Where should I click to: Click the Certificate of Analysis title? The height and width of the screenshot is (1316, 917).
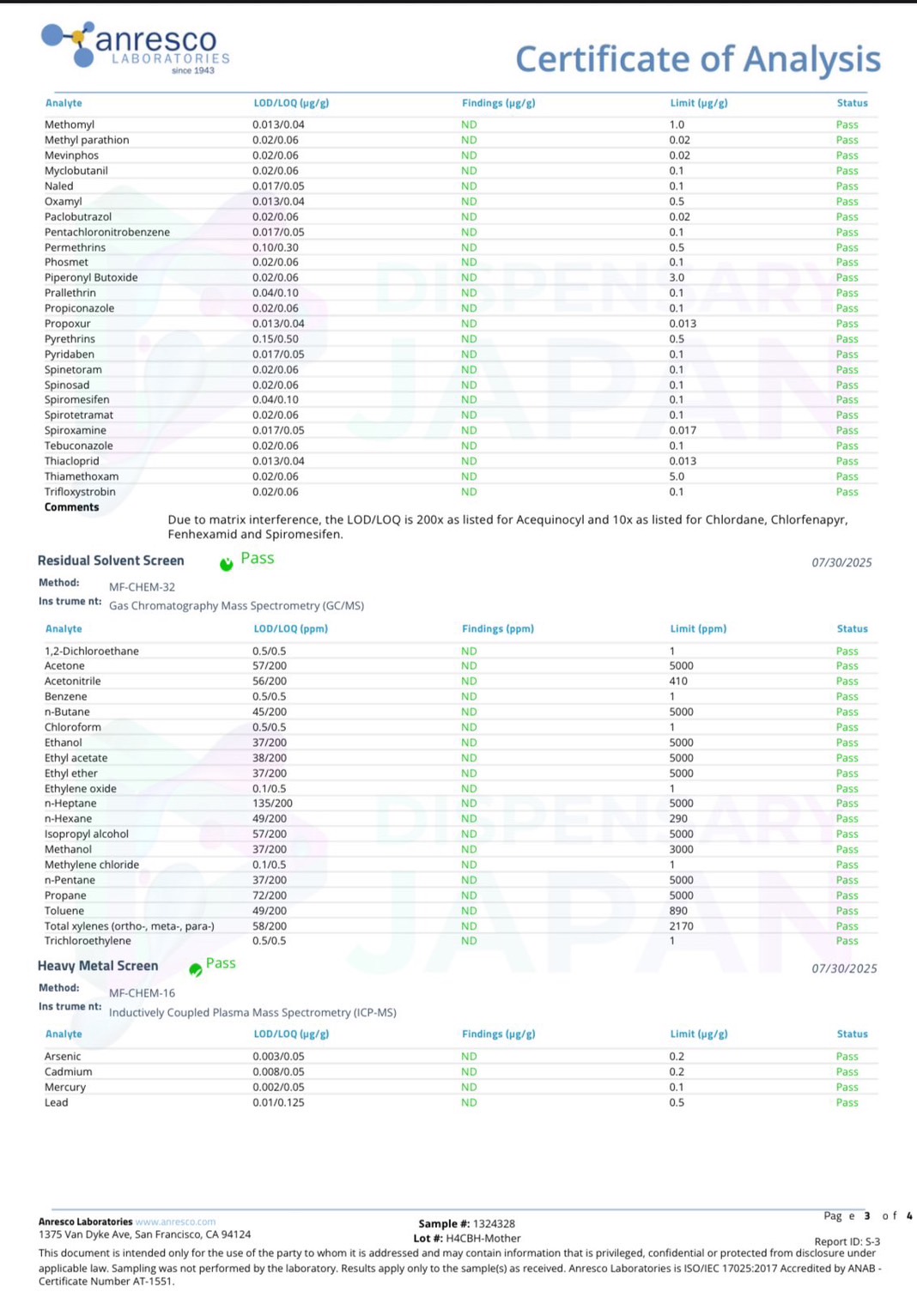click(x=697, y=59)
